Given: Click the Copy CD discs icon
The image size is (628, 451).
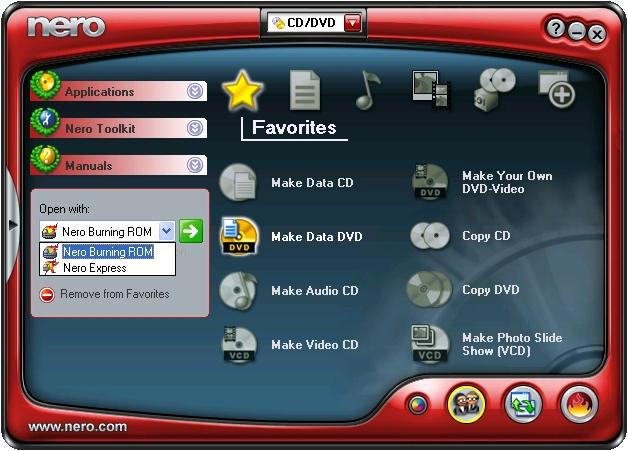Looking at the screenshot, I should 430,236.
